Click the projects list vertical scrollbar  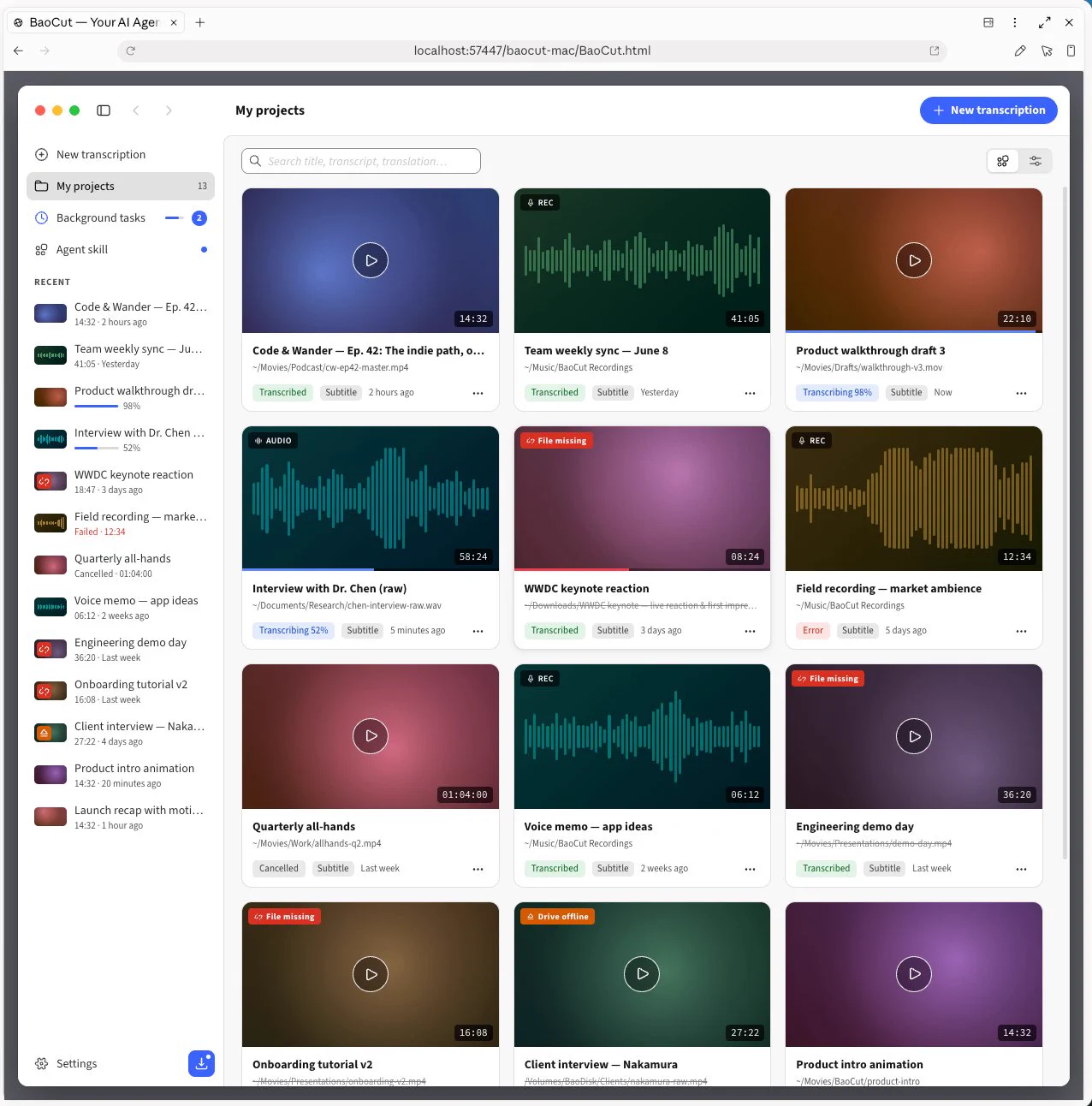[1065, 522]
